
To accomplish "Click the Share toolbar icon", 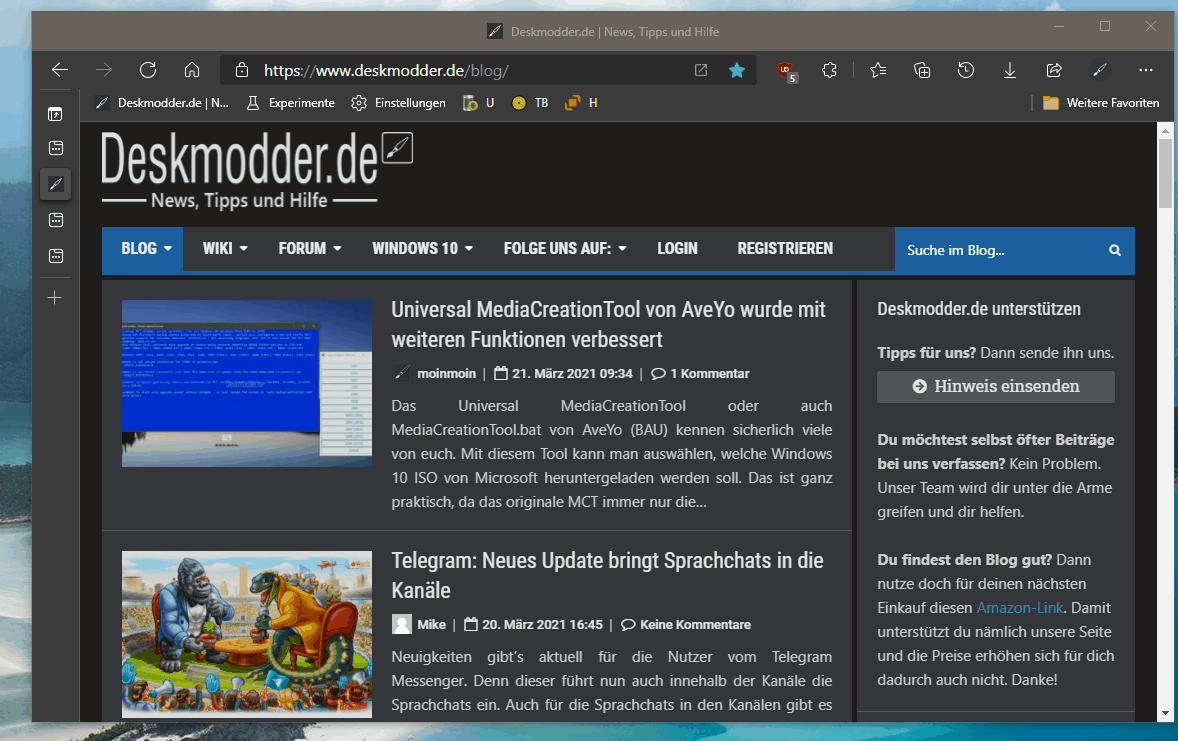I will point(1054,70).
